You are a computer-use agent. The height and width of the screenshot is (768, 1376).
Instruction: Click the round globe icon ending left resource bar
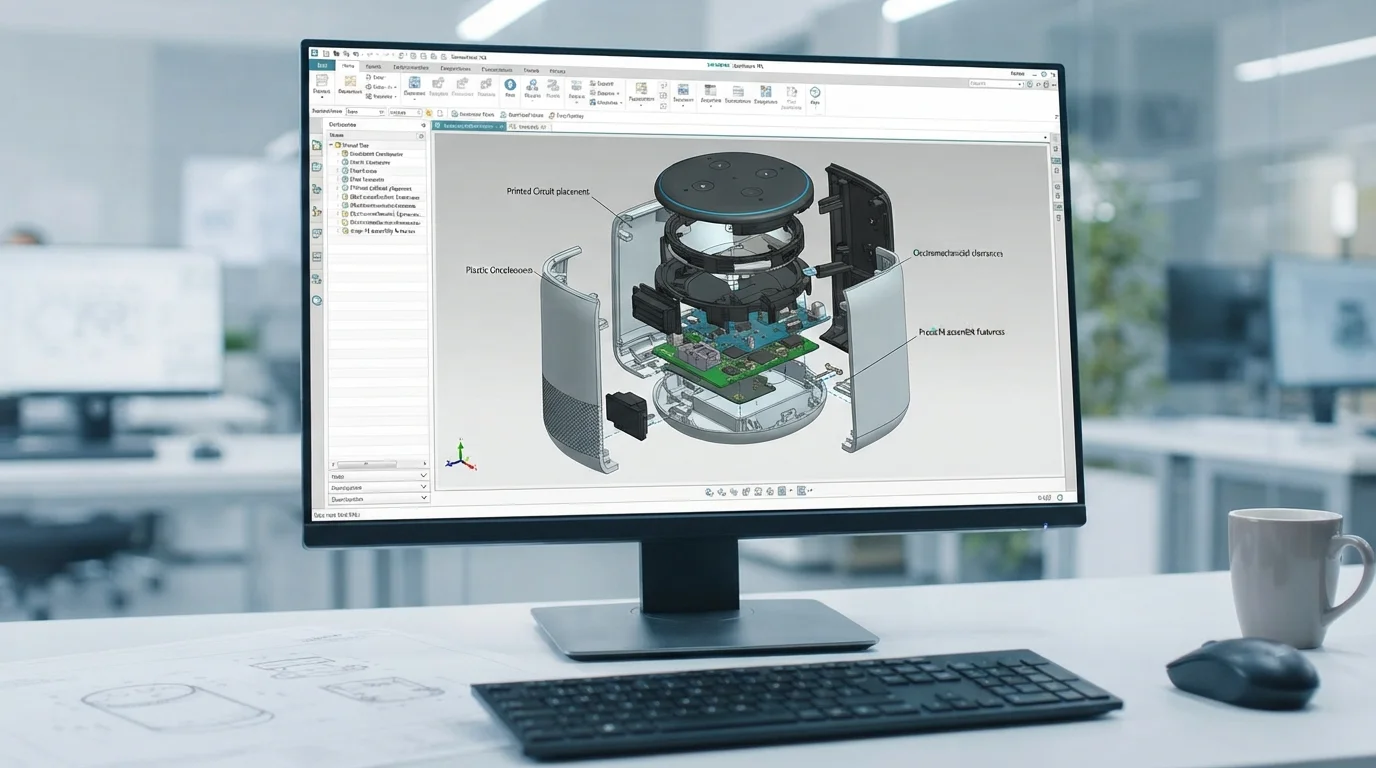tap(317, 300)
